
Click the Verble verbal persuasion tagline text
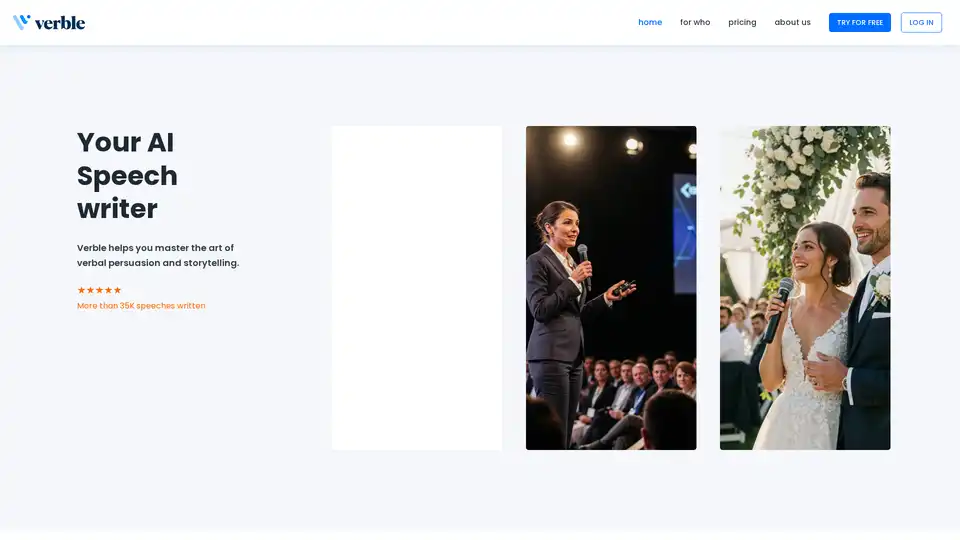(x=157, y=255)
